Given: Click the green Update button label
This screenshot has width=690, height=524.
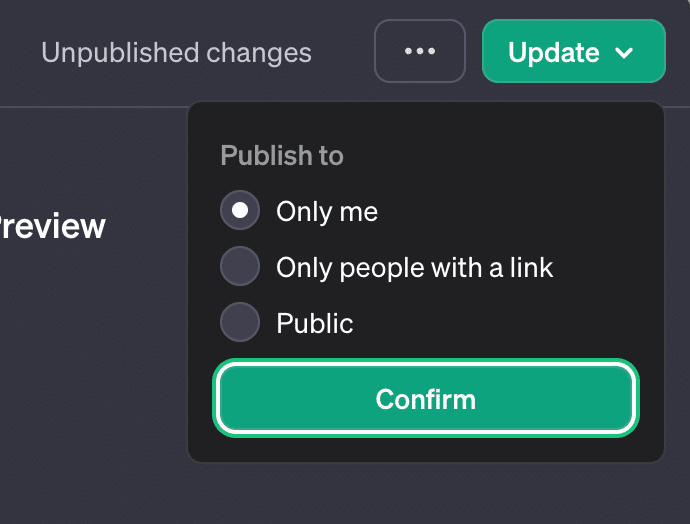Looking at the screenshot, I should point(553,52).
